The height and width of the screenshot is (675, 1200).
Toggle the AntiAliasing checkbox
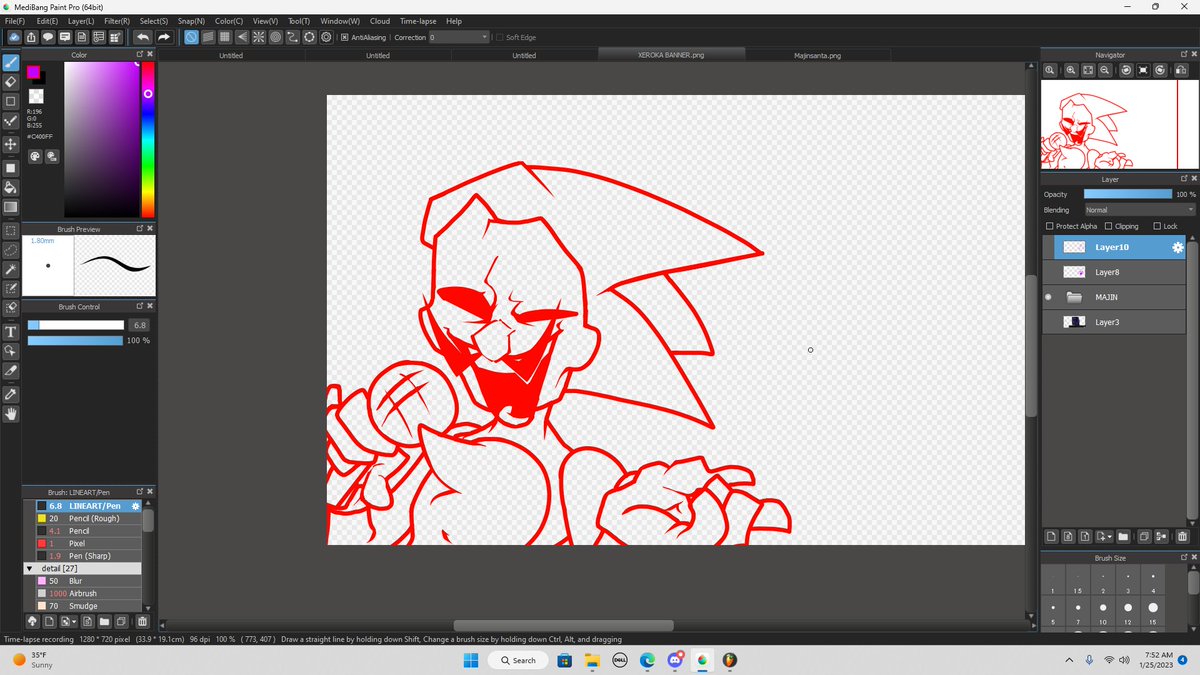[345, 37]
